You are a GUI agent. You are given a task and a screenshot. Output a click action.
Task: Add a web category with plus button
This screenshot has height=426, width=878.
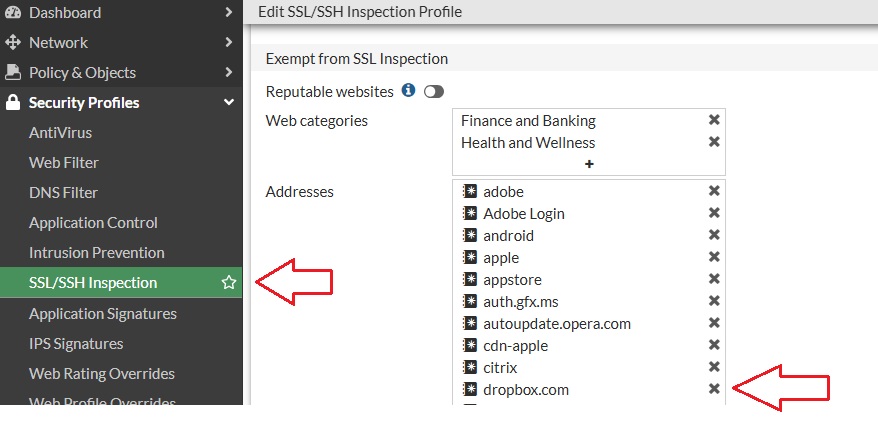click(x=589, y=164)
